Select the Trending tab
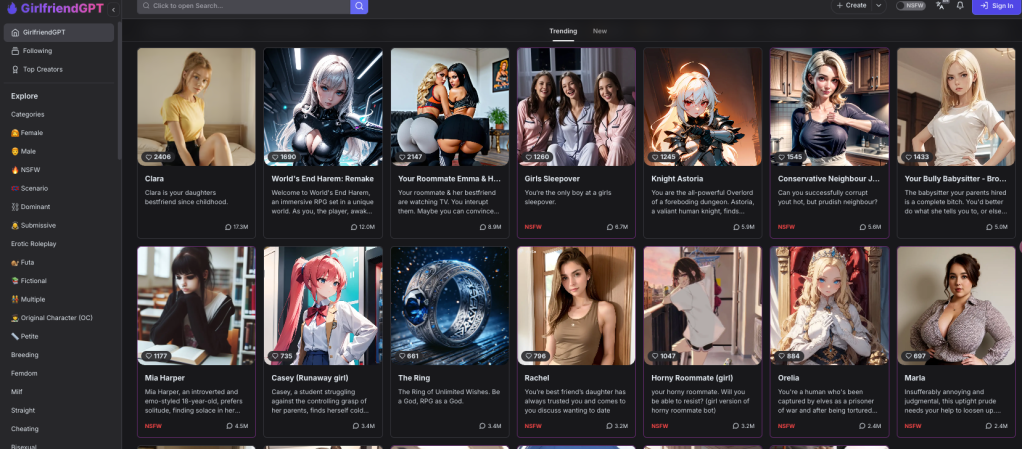Viewport: 1022px width, 449px height. coord(563,31)
